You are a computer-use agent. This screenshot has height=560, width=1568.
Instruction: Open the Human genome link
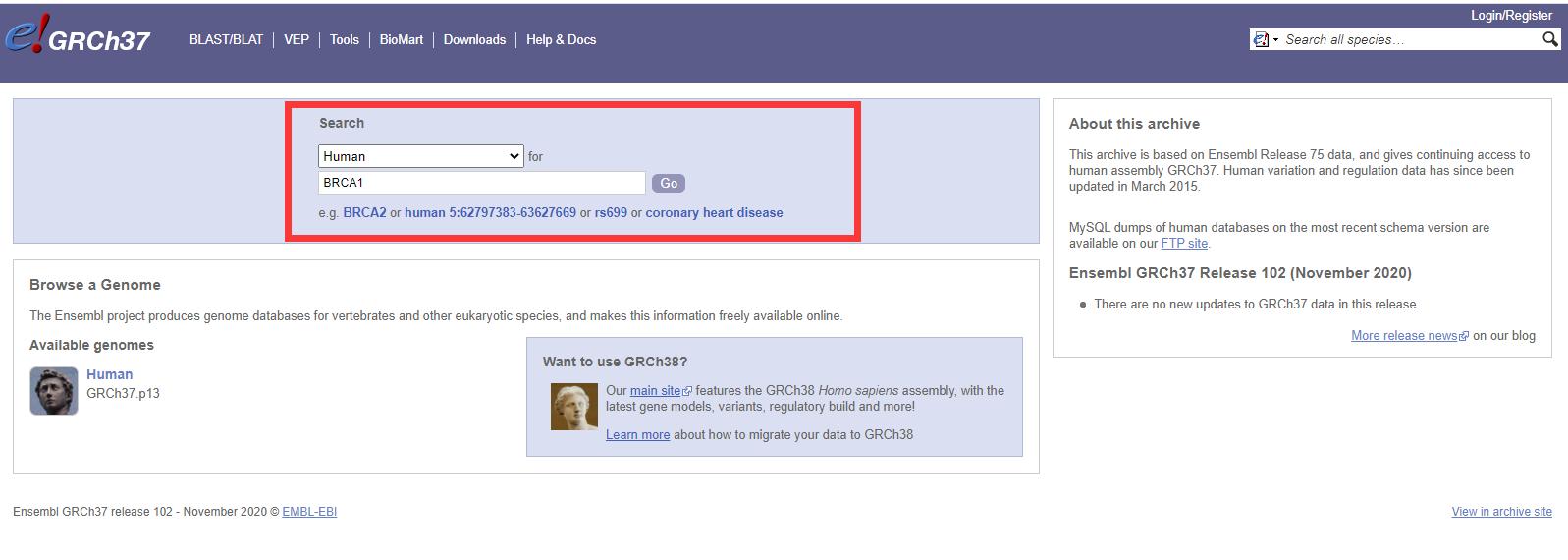109,374
